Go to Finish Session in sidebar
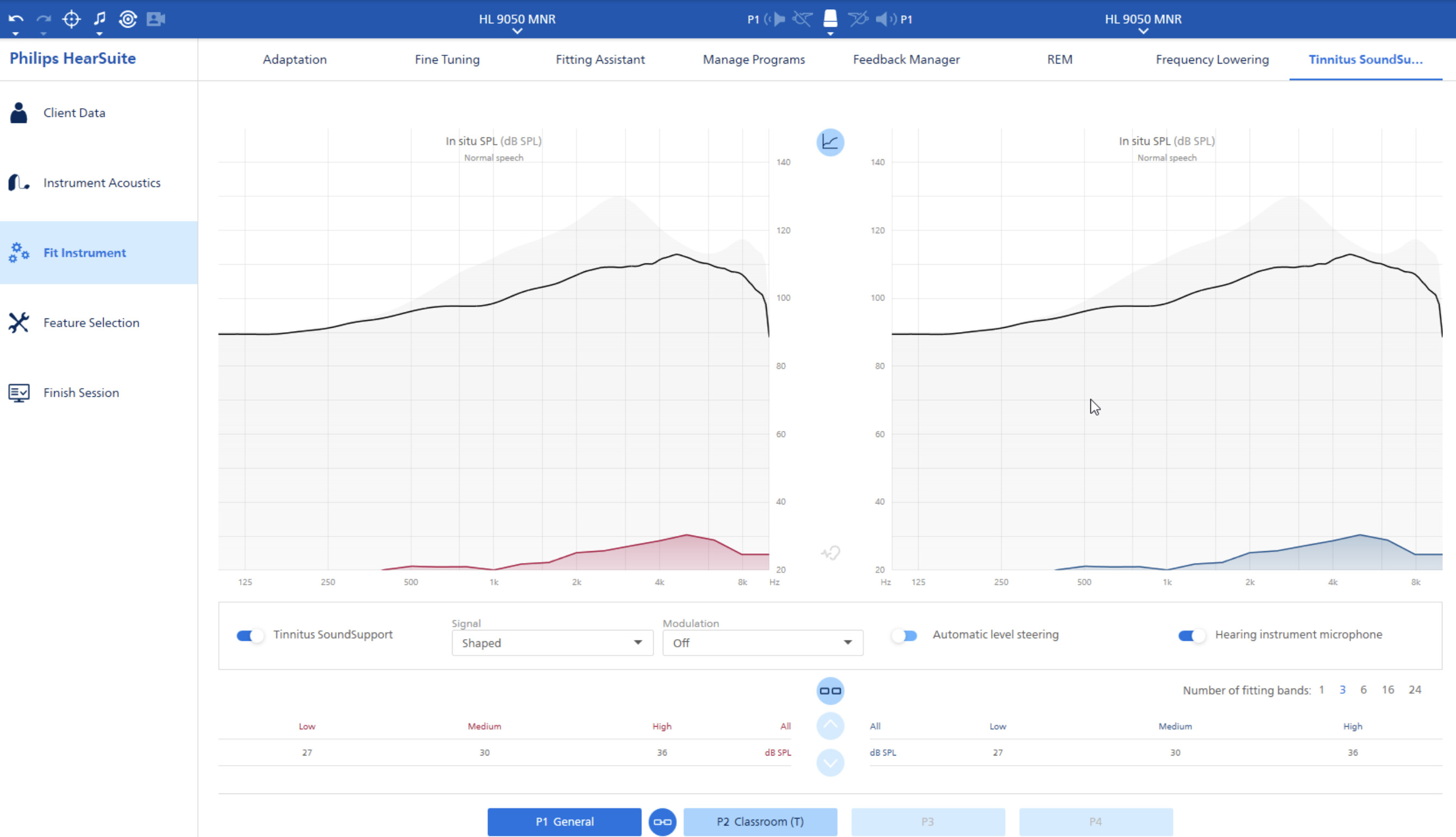 pos(81,392)
